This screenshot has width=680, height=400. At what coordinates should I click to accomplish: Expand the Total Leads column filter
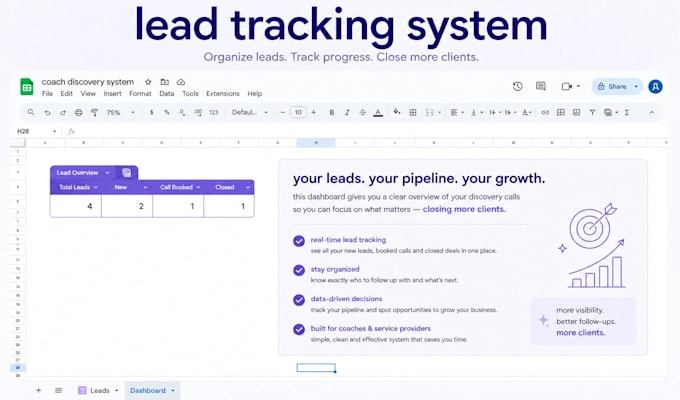(96, 187)
